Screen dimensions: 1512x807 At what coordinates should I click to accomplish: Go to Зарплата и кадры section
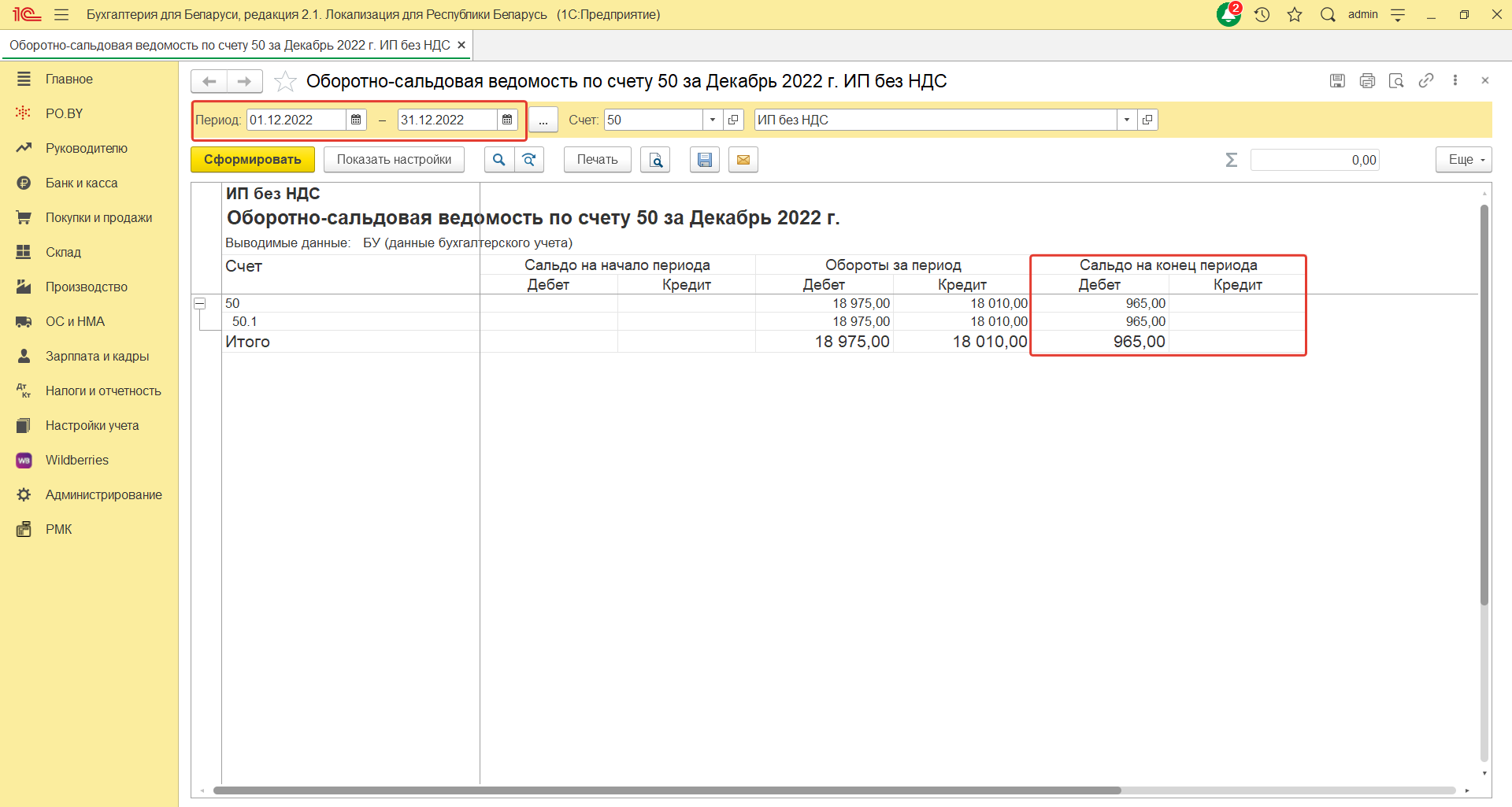coord(97,356)
